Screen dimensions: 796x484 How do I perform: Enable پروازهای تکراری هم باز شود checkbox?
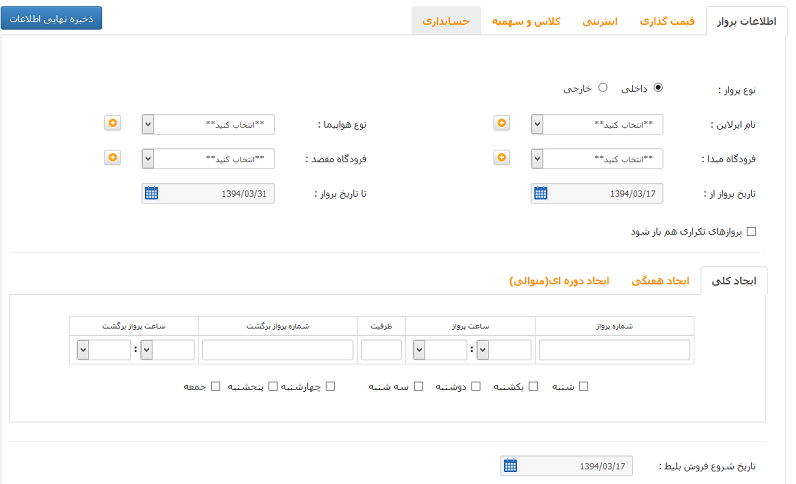pos(752,232)
